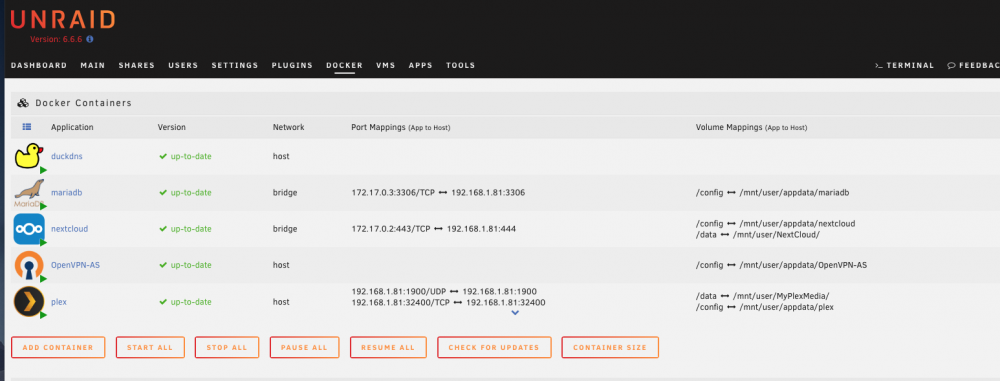Select the Docker tab
The image size is (1000, 381).
[344, 65]
